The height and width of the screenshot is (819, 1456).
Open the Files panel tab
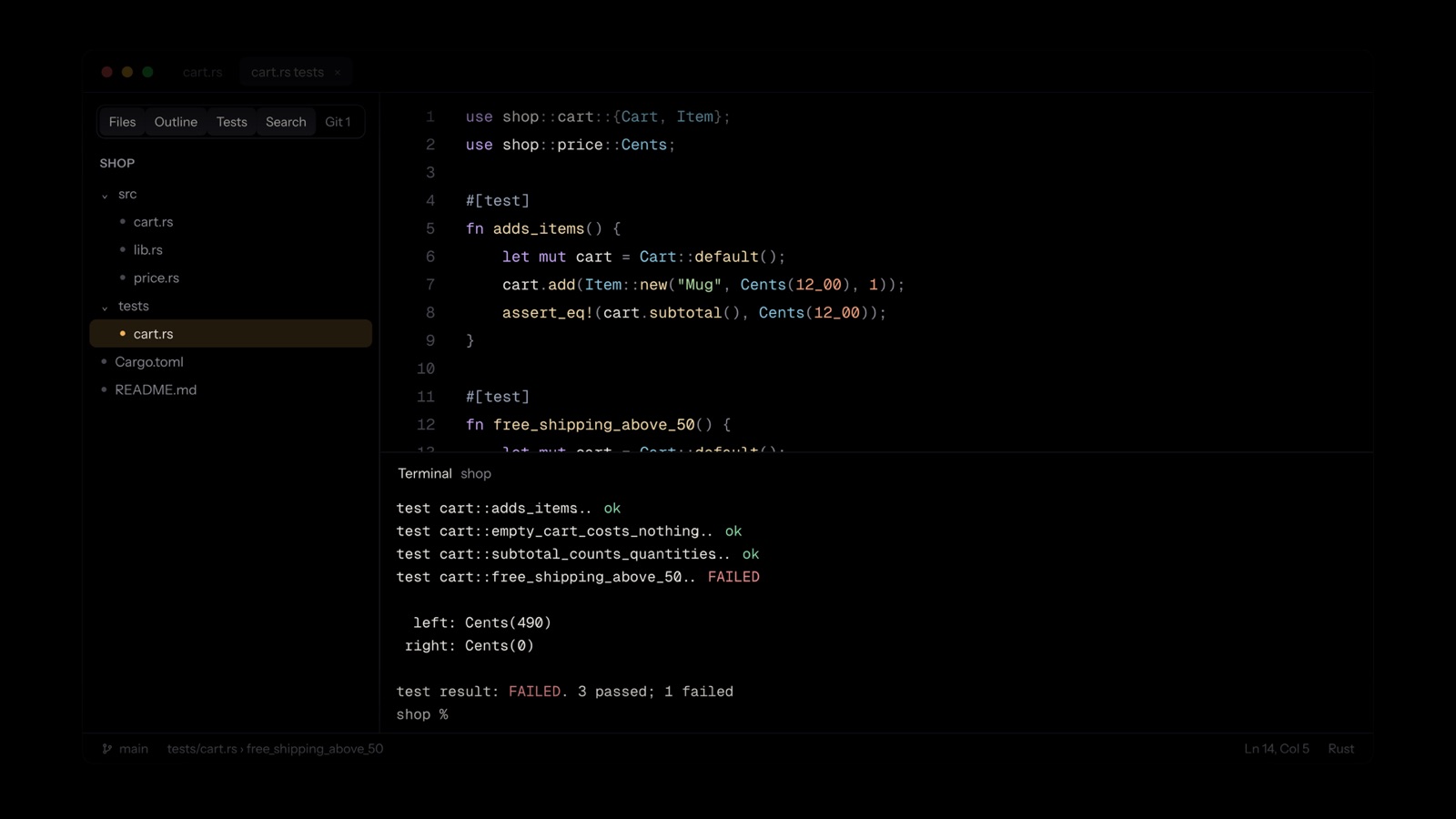point(122,122)
